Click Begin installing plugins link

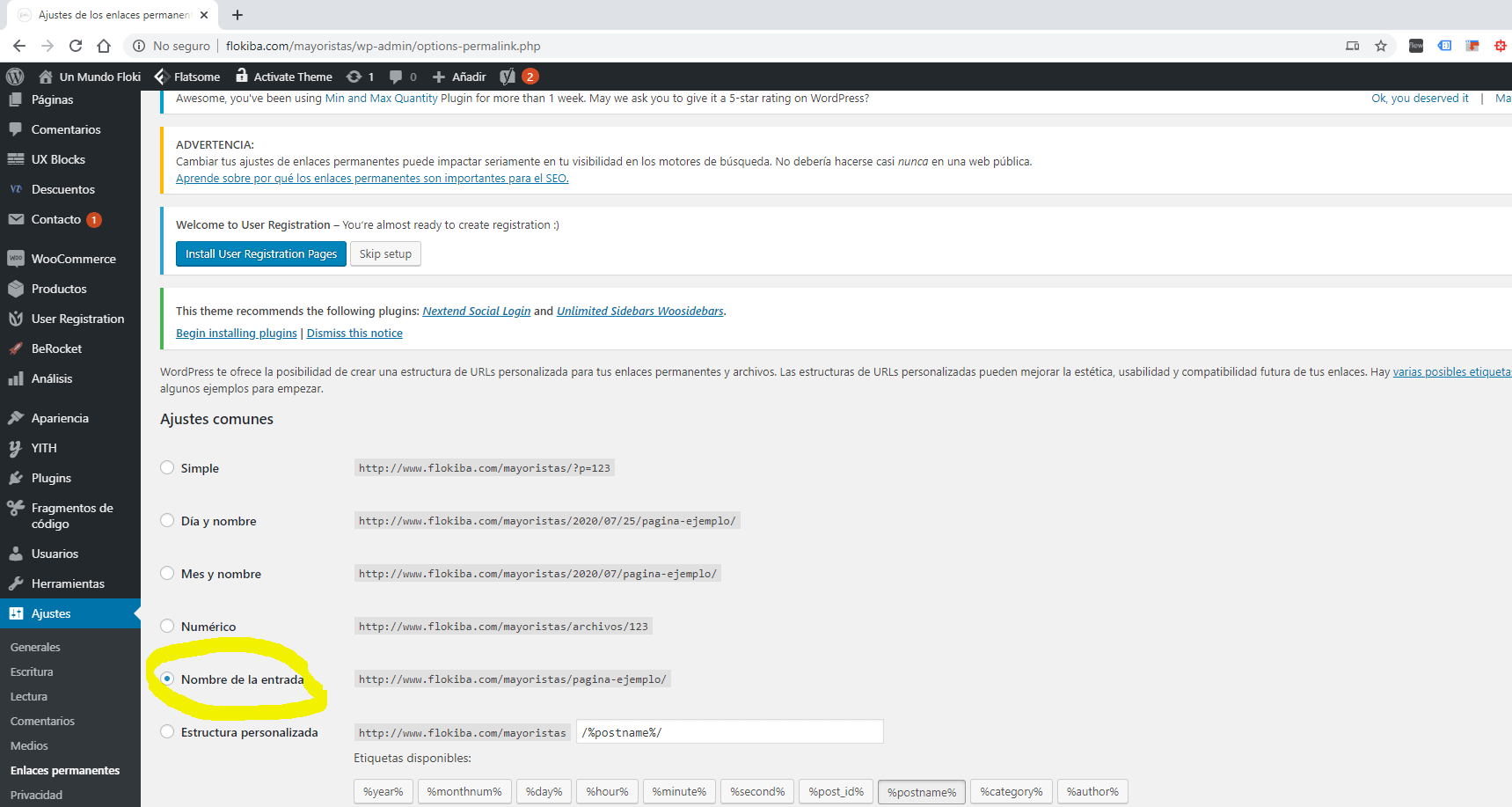point(237,333)
